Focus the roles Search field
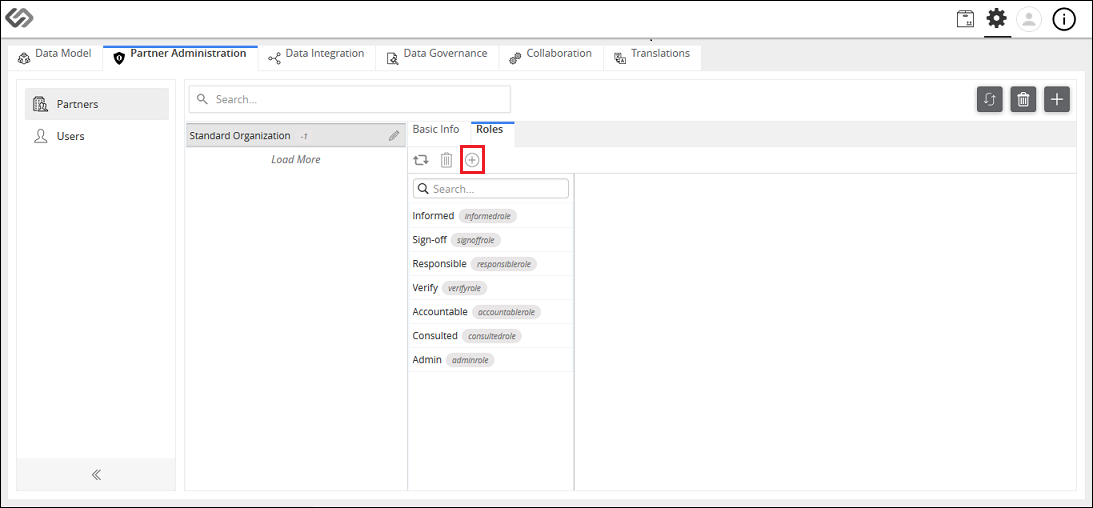Image resolution: width=1093 pixels, height=508 pixels. [491, 189]
